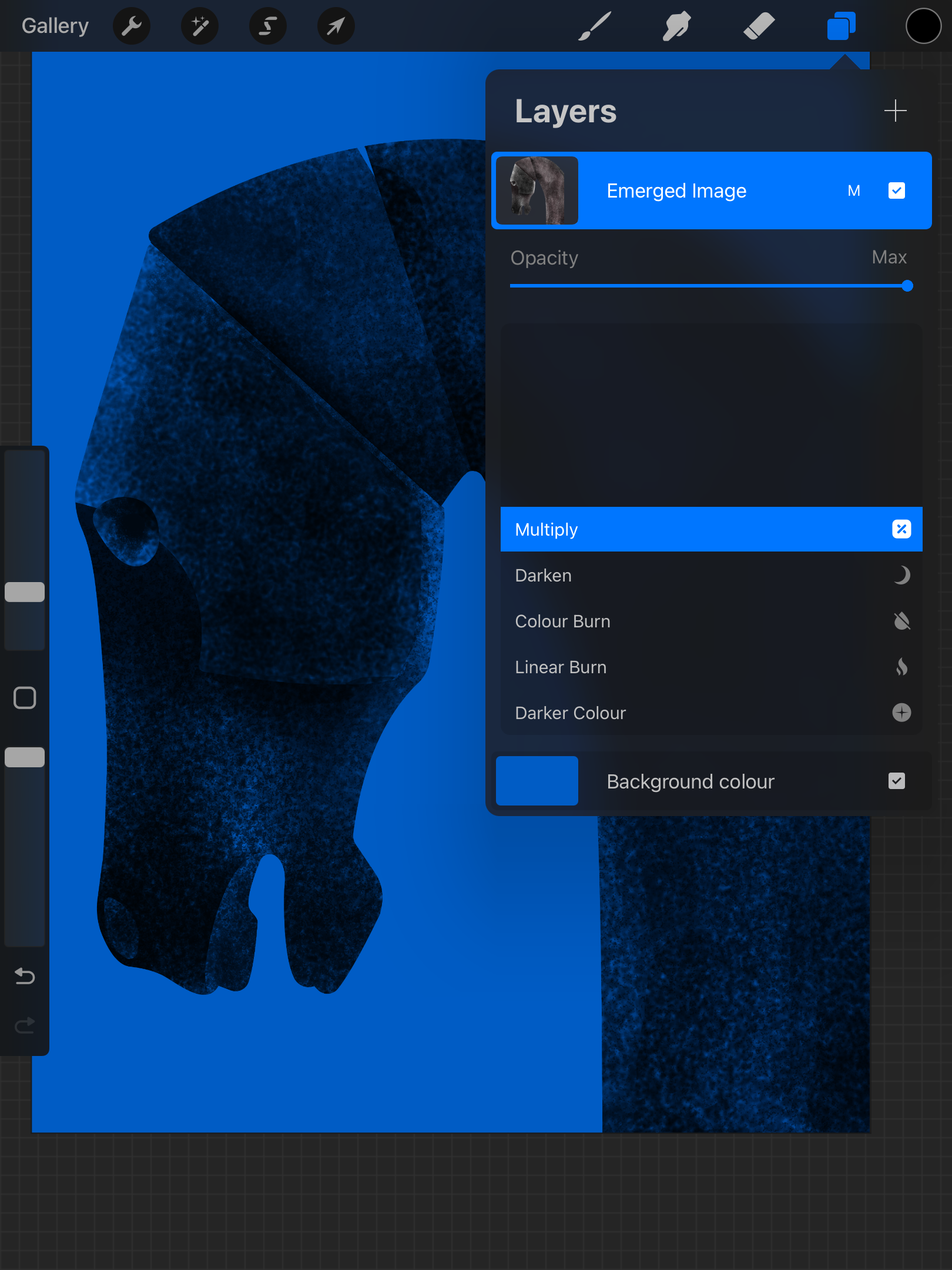Add a new layer with plus
Screen dimensions: 952x1270
(x=895, y=111)
